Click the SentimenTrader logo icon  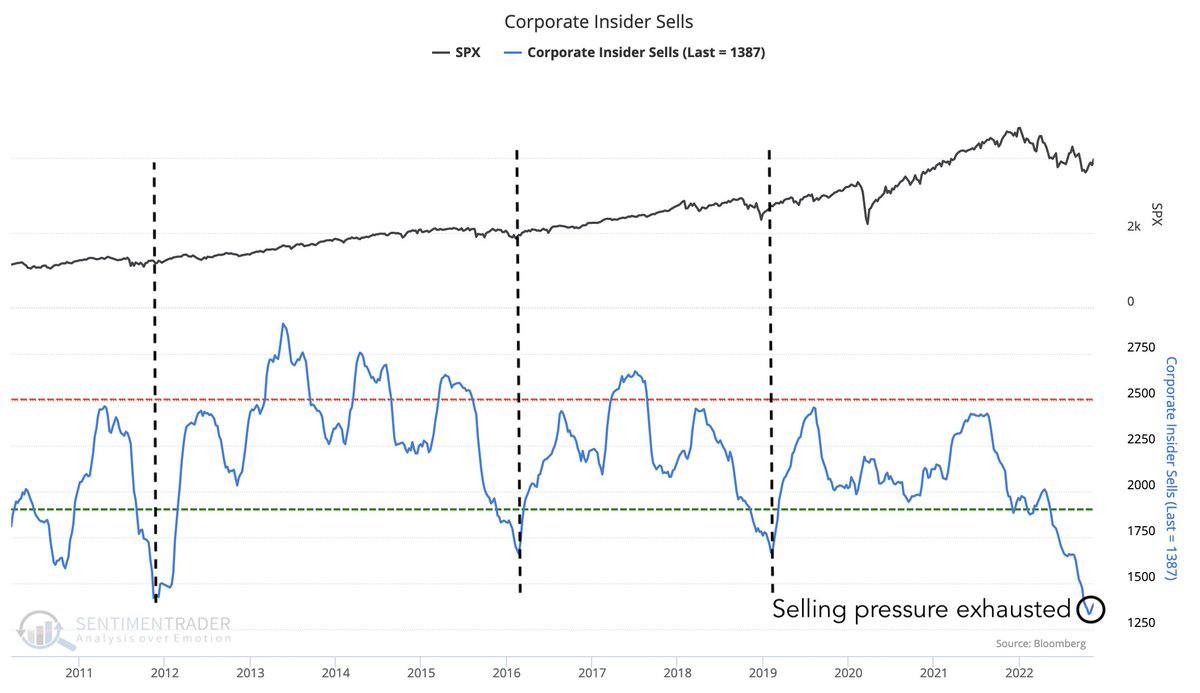point(42,629)
